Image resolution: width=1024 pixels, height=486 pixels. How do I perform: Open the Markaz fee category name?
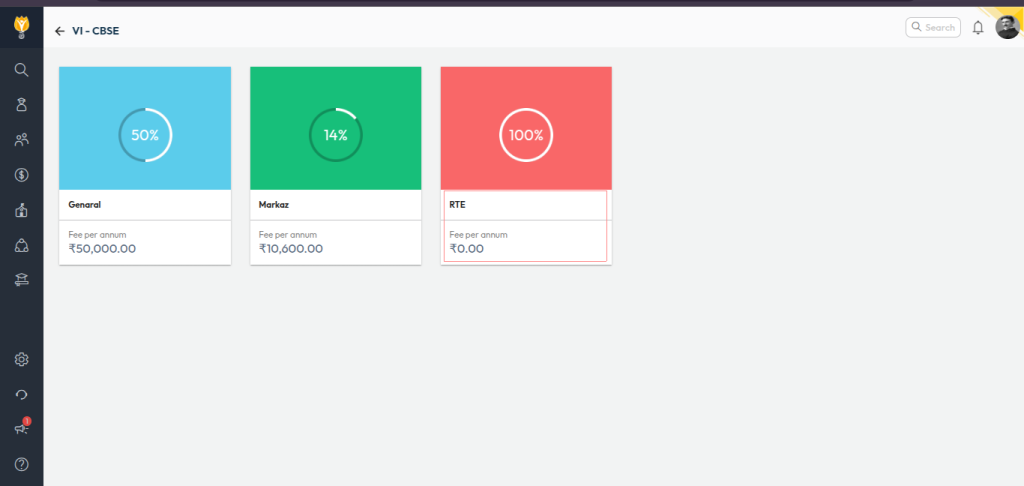point(274,205)
